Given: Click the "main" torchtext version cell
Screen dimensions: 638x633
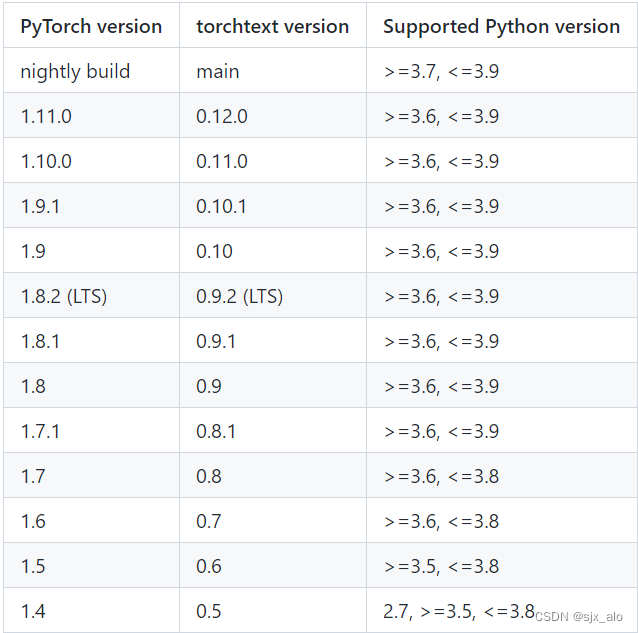Looking at the screenshot, I should [218, 72].
